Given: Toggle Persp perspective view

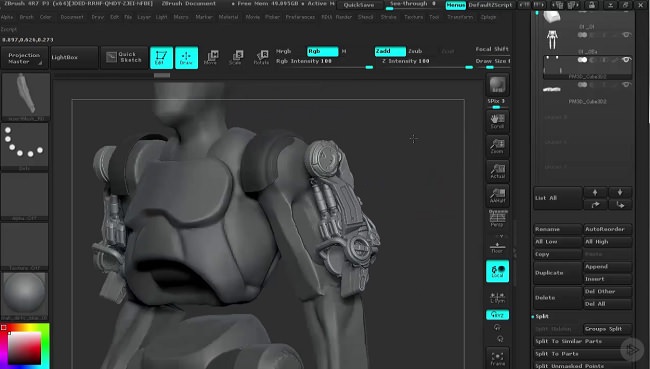Looking at the screenshot, I should (497, 218).
